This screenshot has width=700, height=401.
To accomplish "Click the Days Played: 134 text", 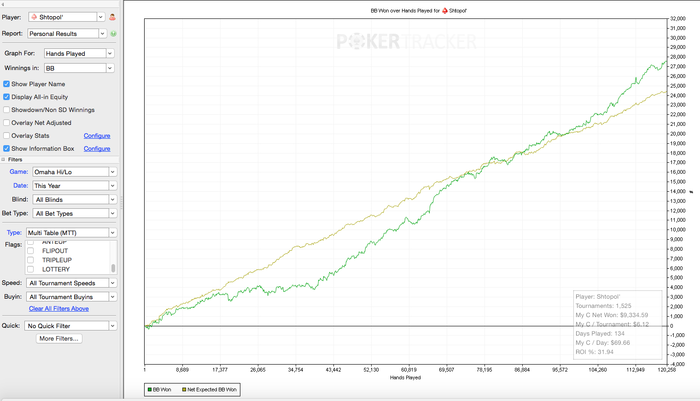I will coord(600,334).
